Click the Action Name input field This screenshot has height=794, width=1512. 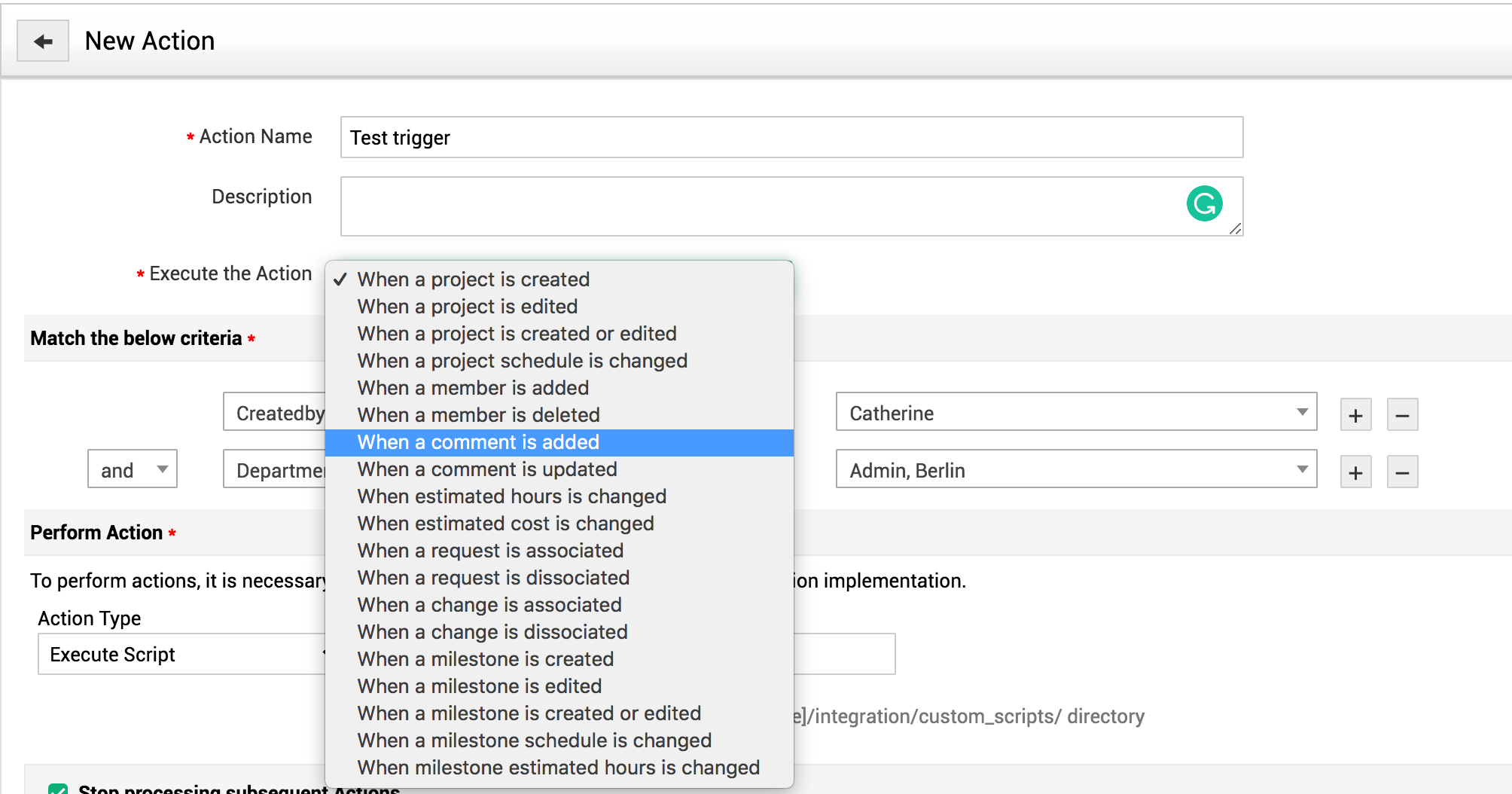click(791, 137)
